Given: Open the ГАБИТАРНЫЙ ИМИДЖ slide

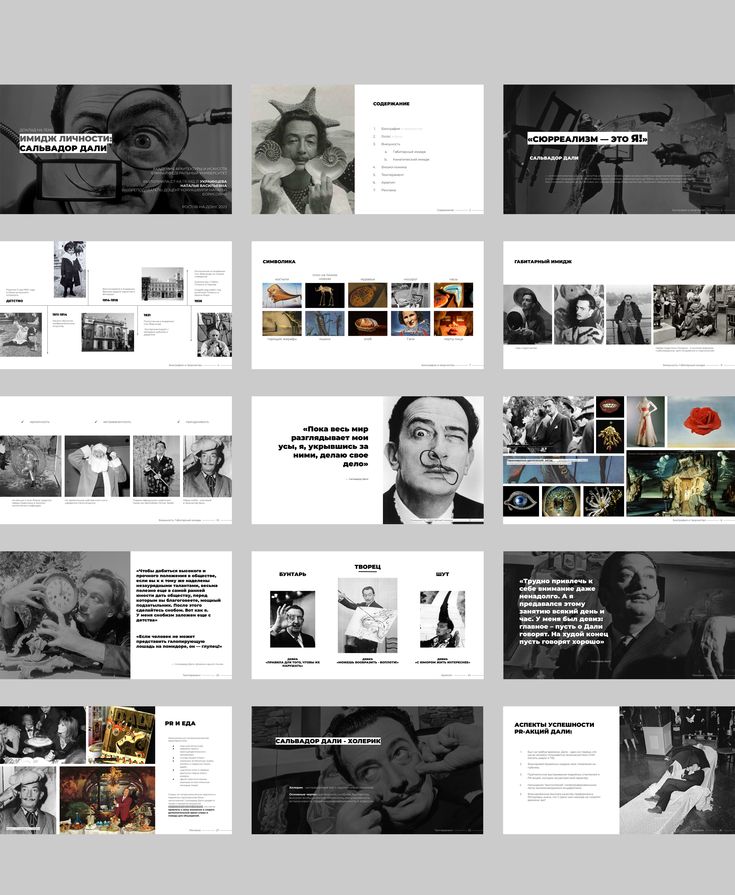Looking at the screenshot, I should click(618, 305).
